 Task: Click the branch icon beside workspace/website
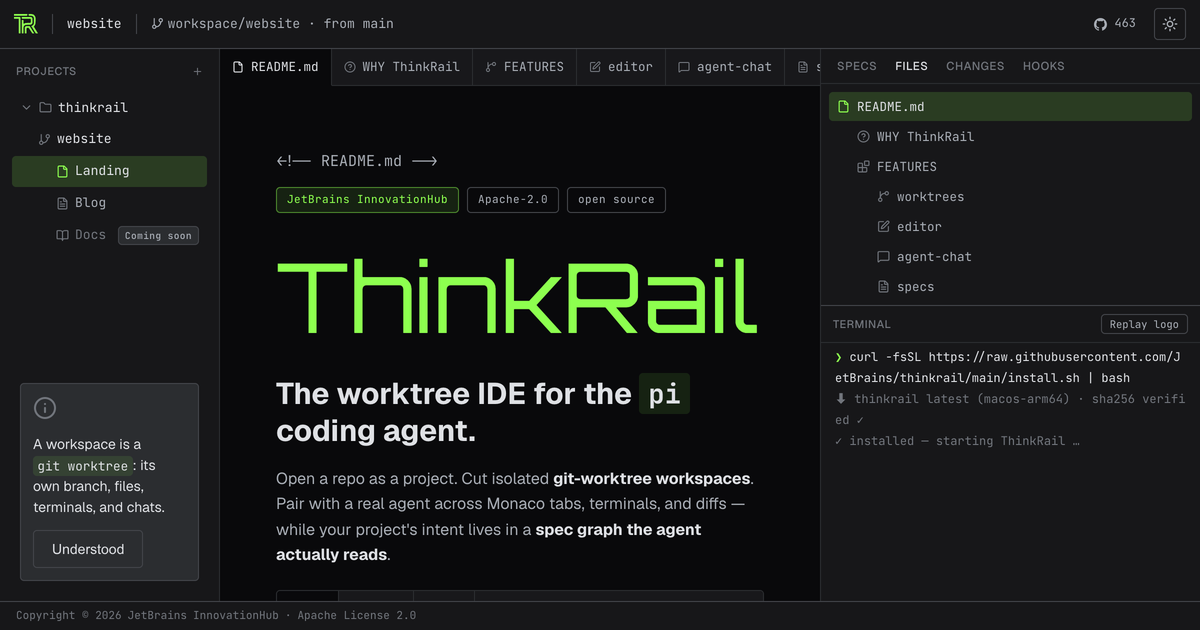pos(157,23)
